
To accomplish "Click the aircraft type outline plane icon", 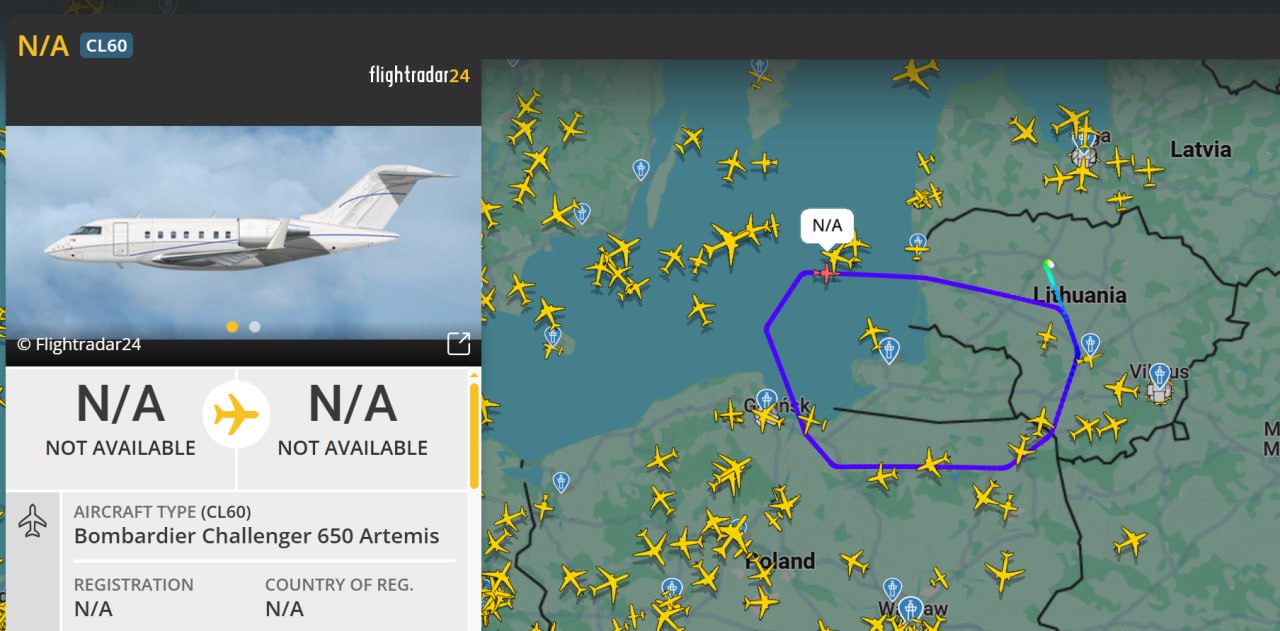I will point(33,520).
